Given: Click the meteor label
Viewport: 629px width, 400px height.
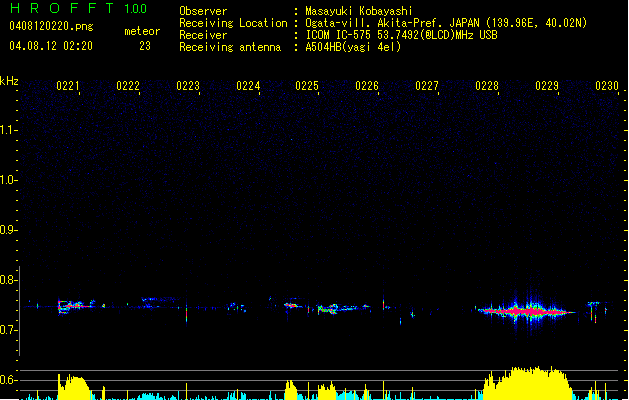Looking at the screenshot, I should 142,31.
